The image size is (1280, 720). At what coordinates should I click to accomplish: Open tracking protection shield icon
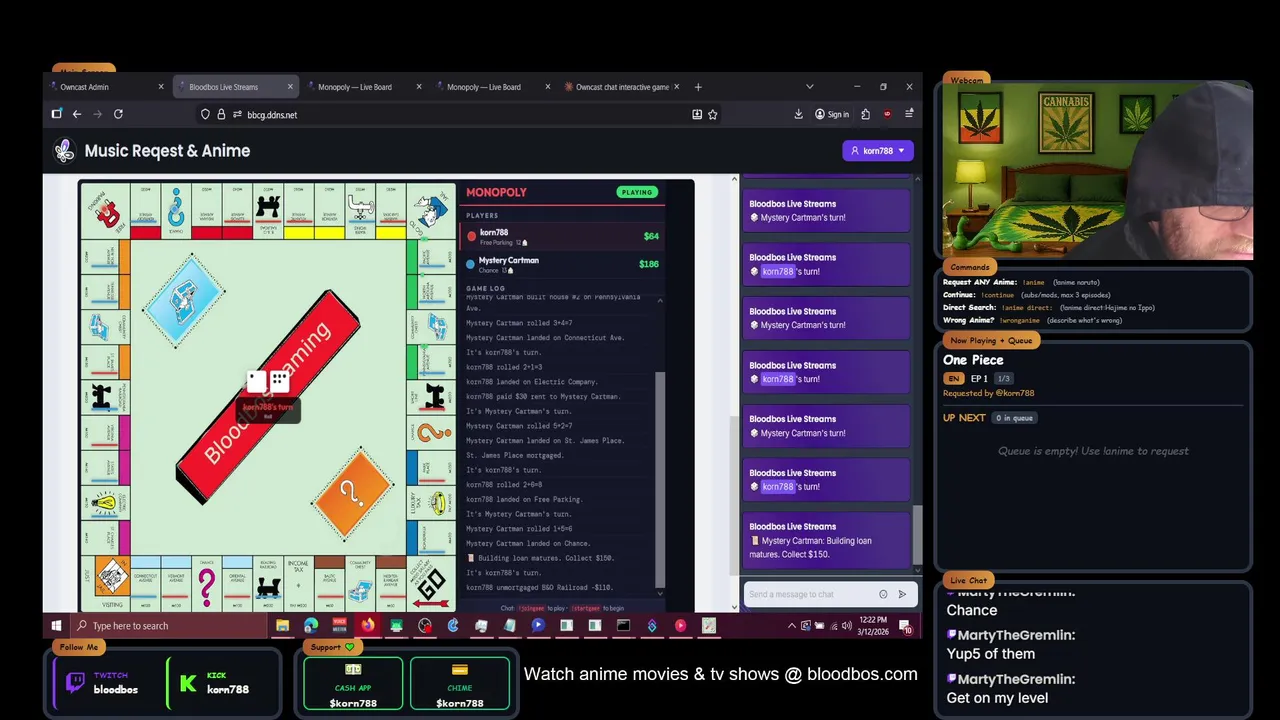pyautogui.click(x=206, y=114)
